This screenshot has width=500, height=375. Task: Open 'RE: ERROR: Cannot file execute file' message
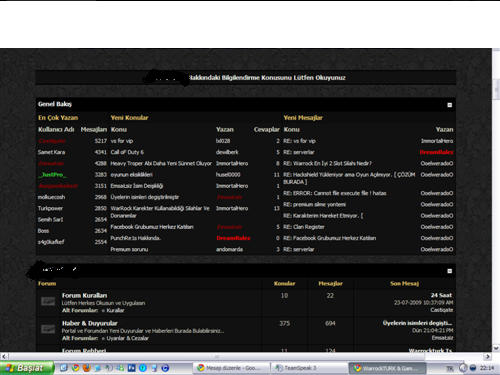click(x=335, y=193)
